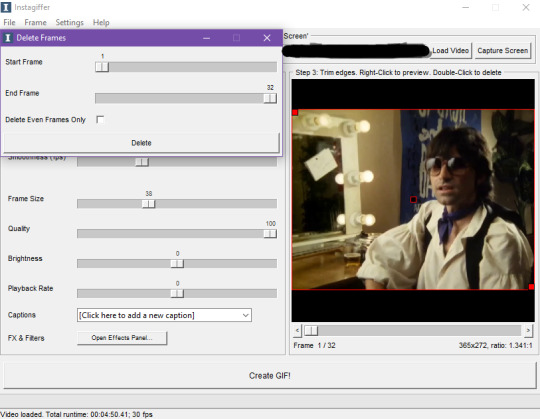Step frame forward with right scroll arrow
The image size is (540, 419).
tap(528, 331)
